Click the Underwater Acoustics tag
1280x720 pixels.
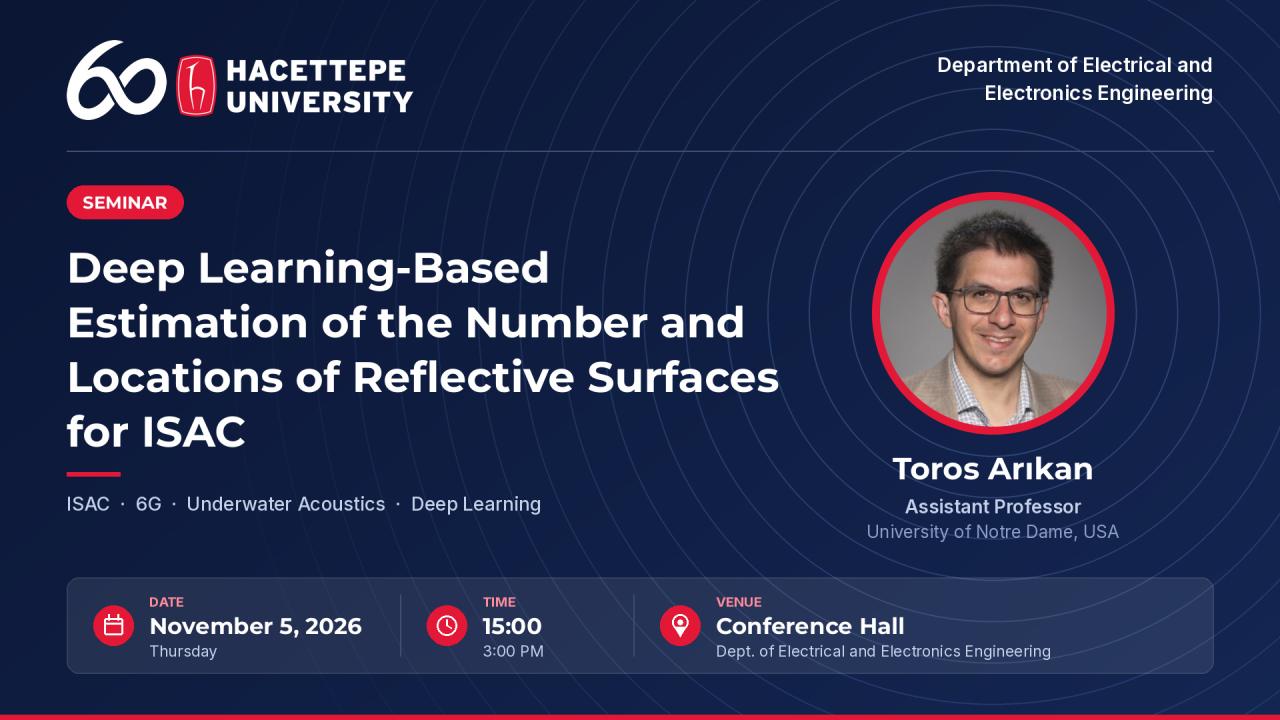pyautogui.click(x=286, y=504)
